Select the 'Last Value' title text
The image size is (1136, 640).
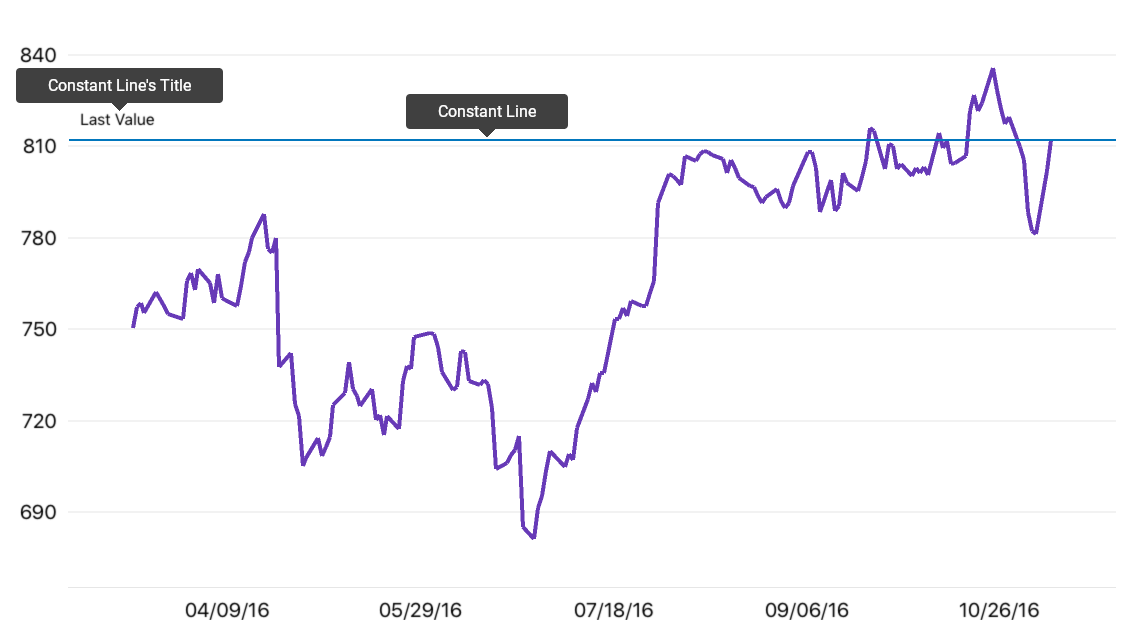point(117,120)
